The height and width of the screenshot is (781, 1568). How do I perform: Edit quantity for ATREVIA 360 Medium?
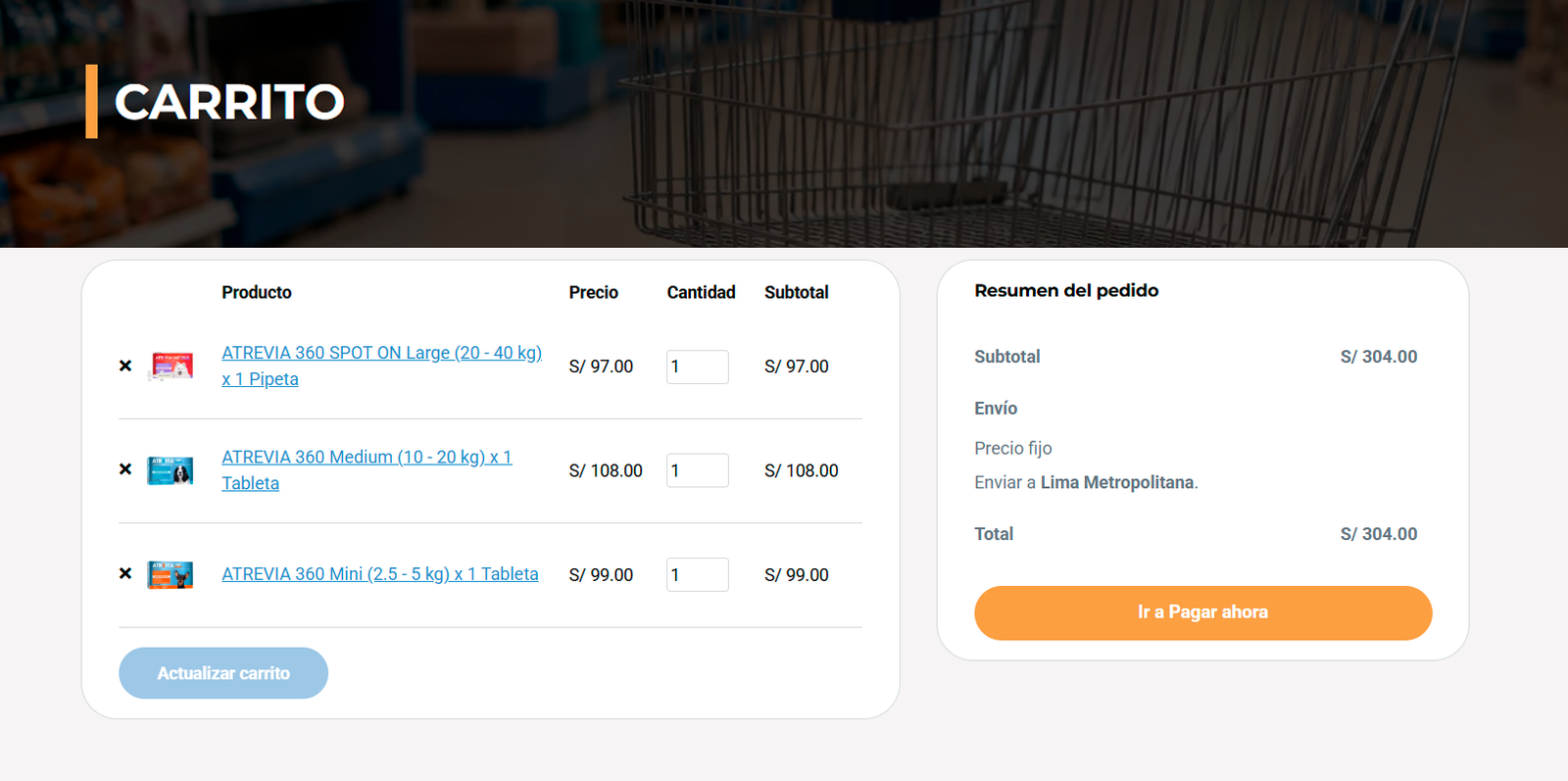point(697,470)
